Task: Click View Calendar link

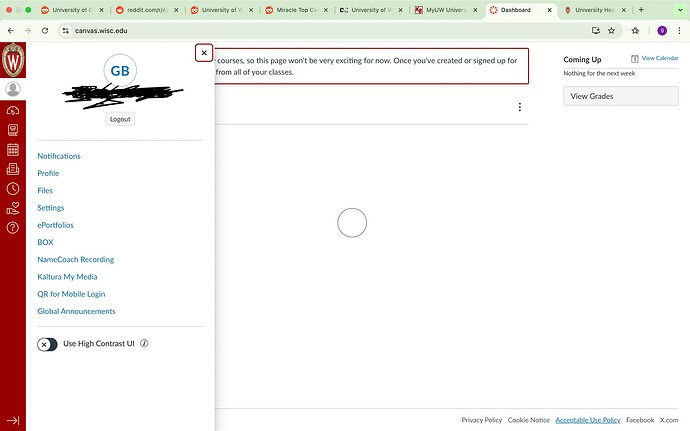Action: coord(660,58)
